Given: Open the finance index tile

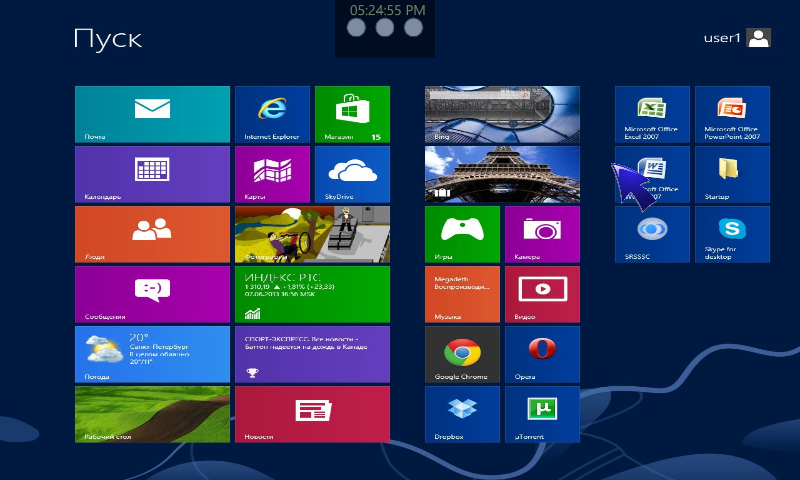Looking at the screenshot, I should pos(312,294).
